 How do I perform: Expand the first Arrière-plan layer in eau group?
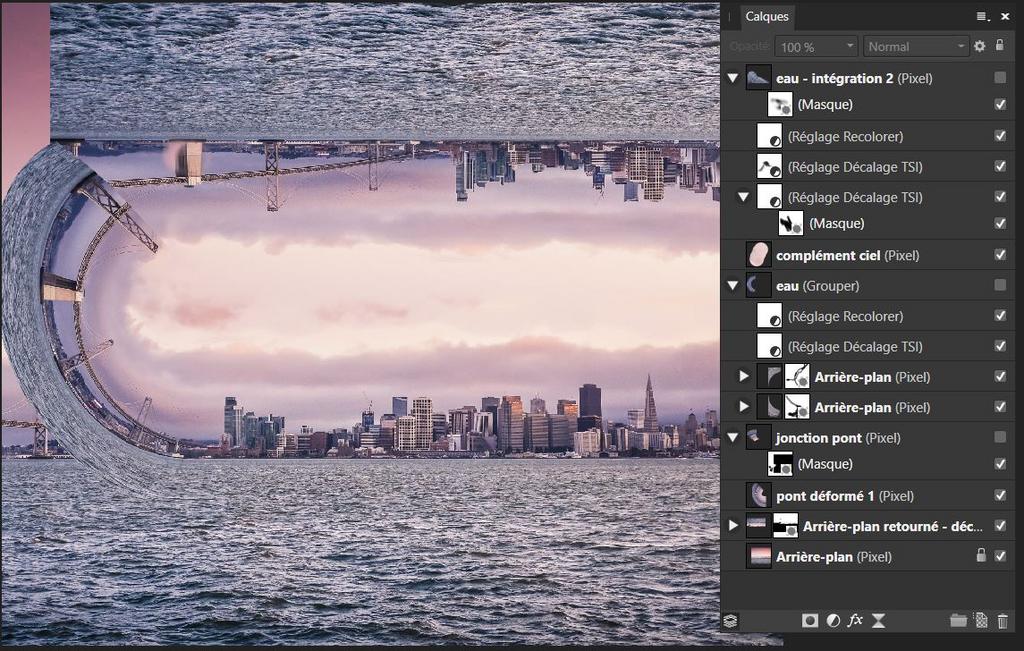tap(743, 376)
